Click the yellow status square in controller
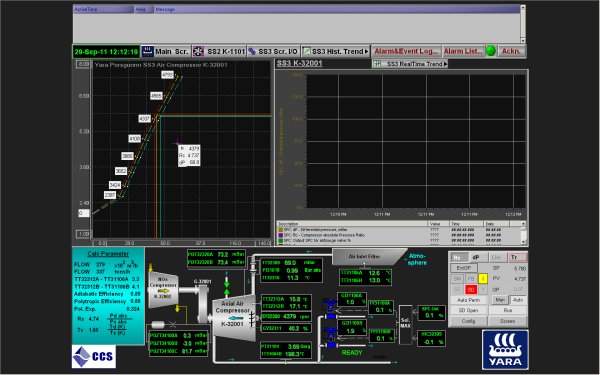This screenshot has height=375, width=600. pyautogui.click(x=483, y=279)
